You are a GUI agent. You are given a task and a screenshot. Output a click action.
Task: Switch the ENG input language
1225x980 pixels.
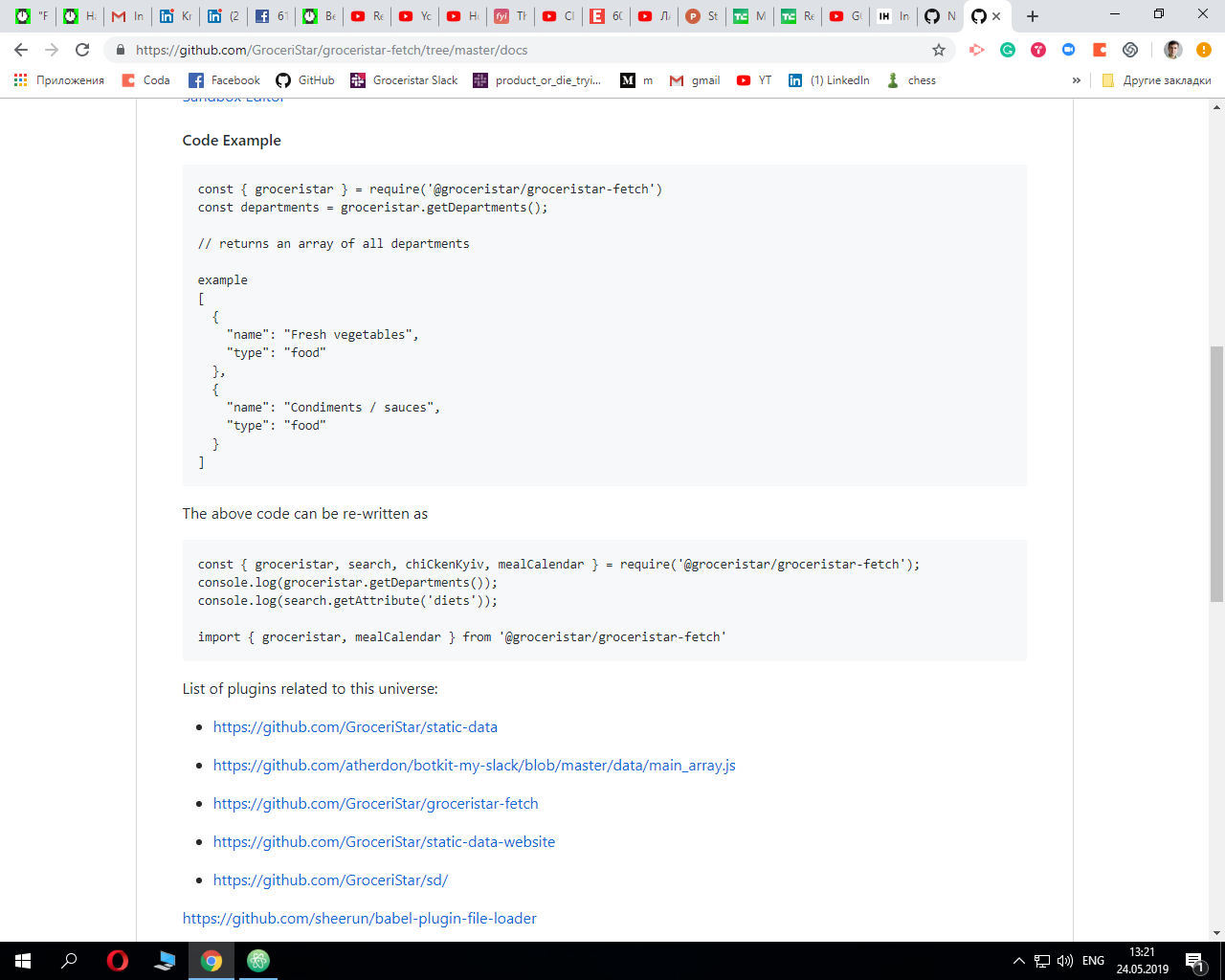(1093, 961)
